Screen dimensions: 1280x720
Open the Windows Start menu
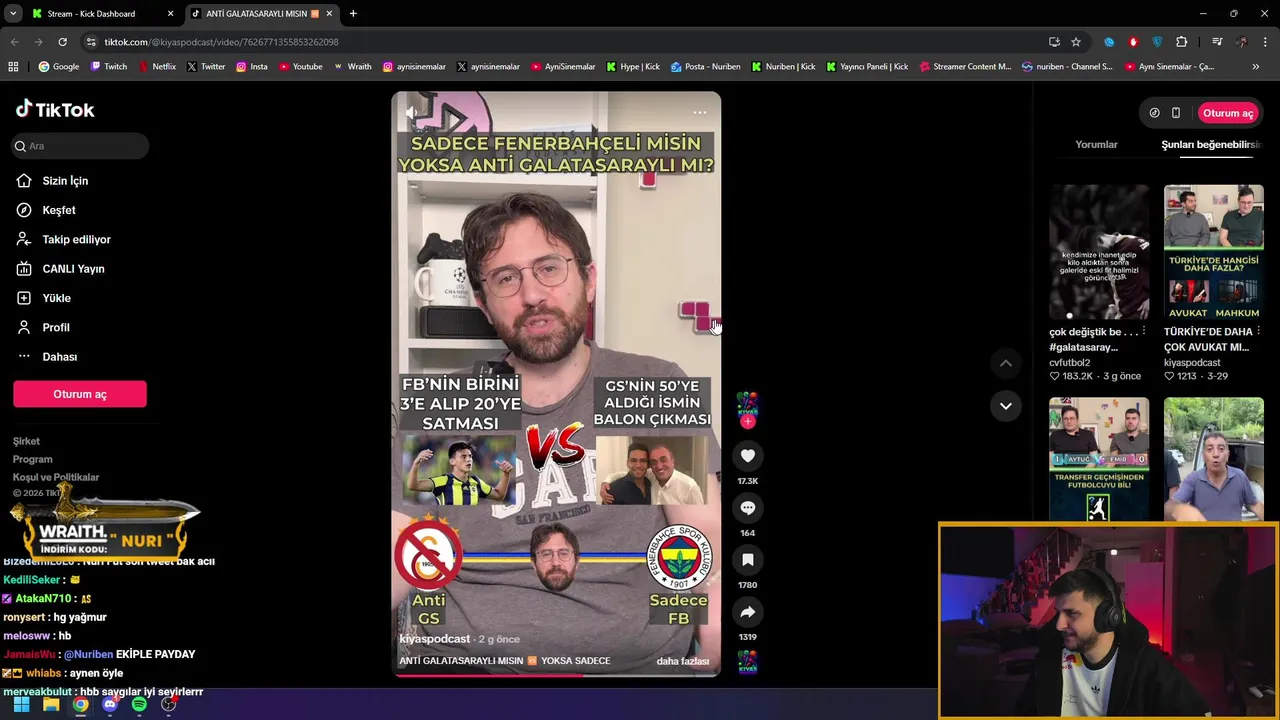[21, 705]
